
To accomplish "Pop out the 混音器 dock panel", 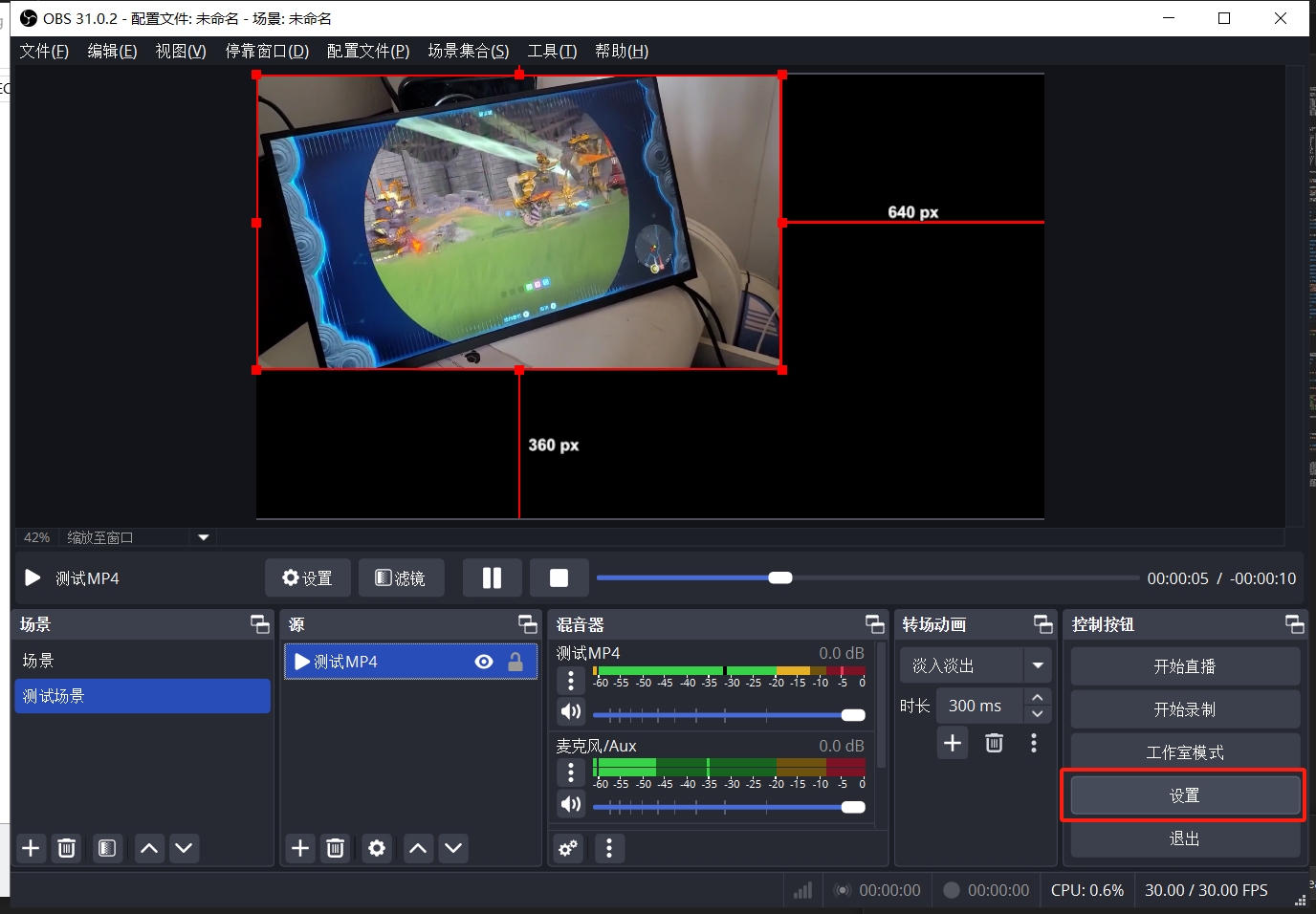I will [x=874, y=624].
